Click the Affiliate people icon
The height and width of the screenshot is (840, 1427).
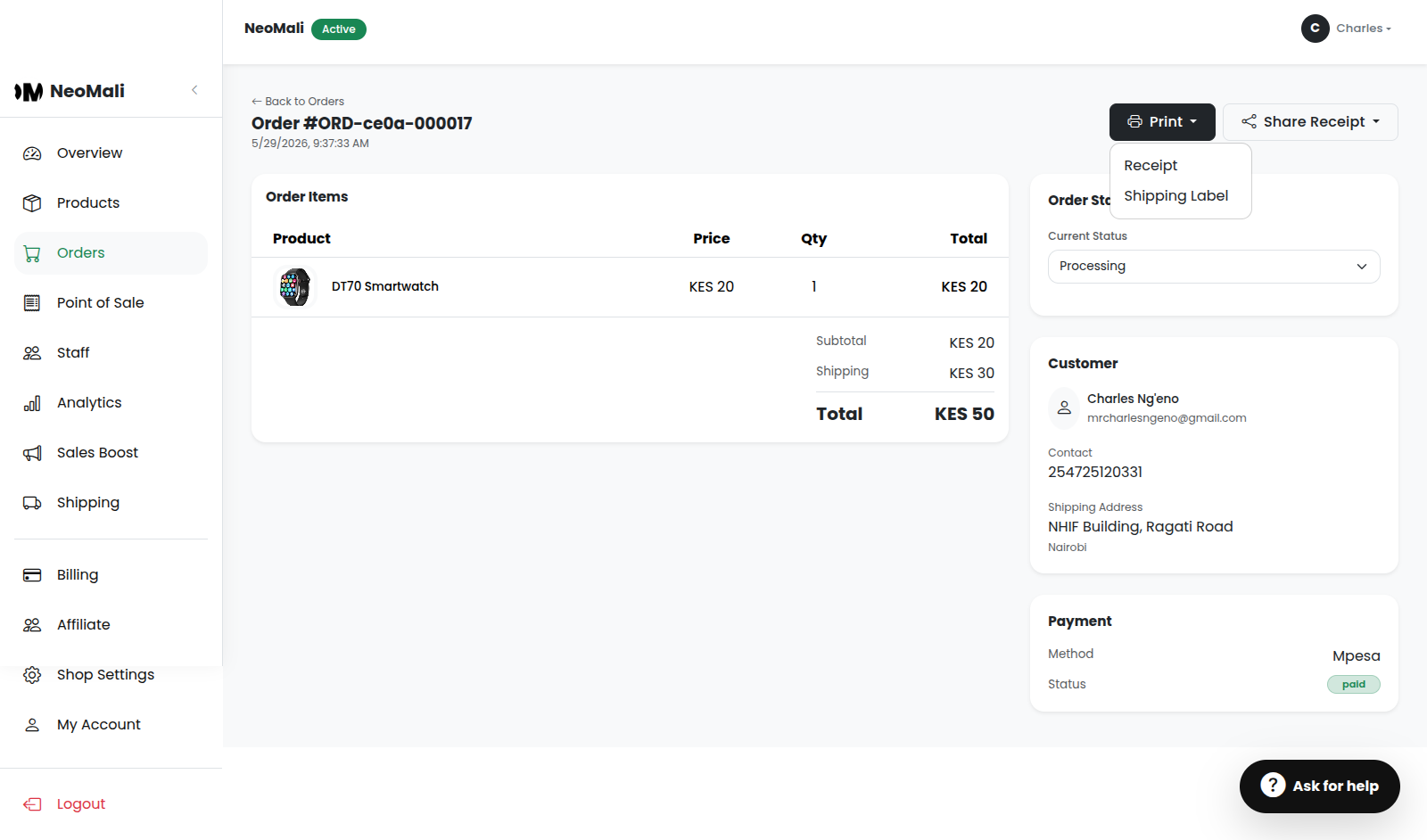[x=32, y=625]
